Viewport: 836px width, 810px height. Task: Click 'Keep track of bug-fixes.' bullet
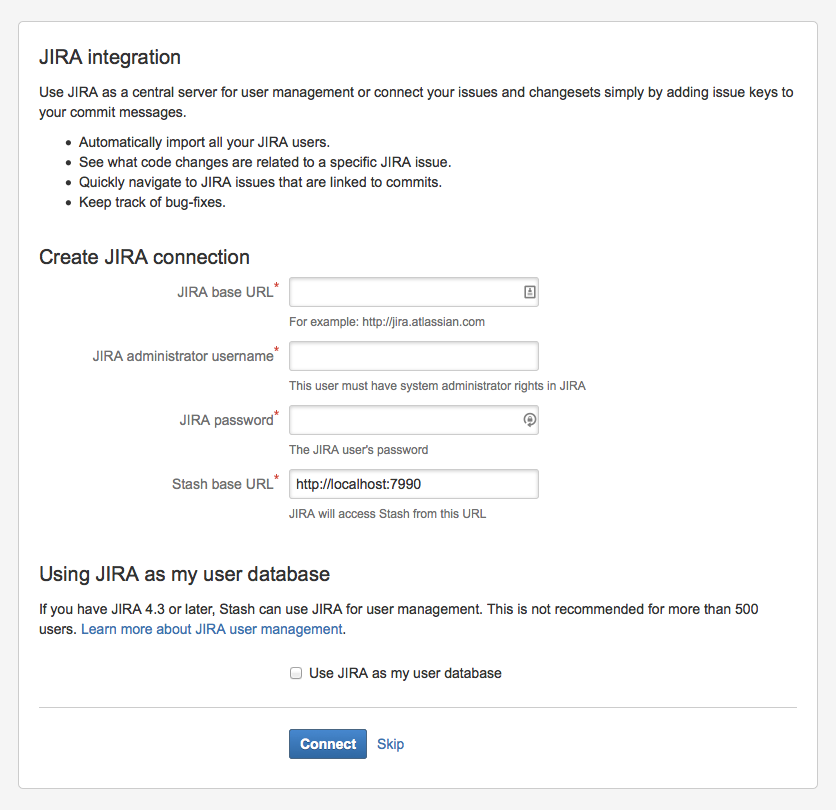point(152,203)
